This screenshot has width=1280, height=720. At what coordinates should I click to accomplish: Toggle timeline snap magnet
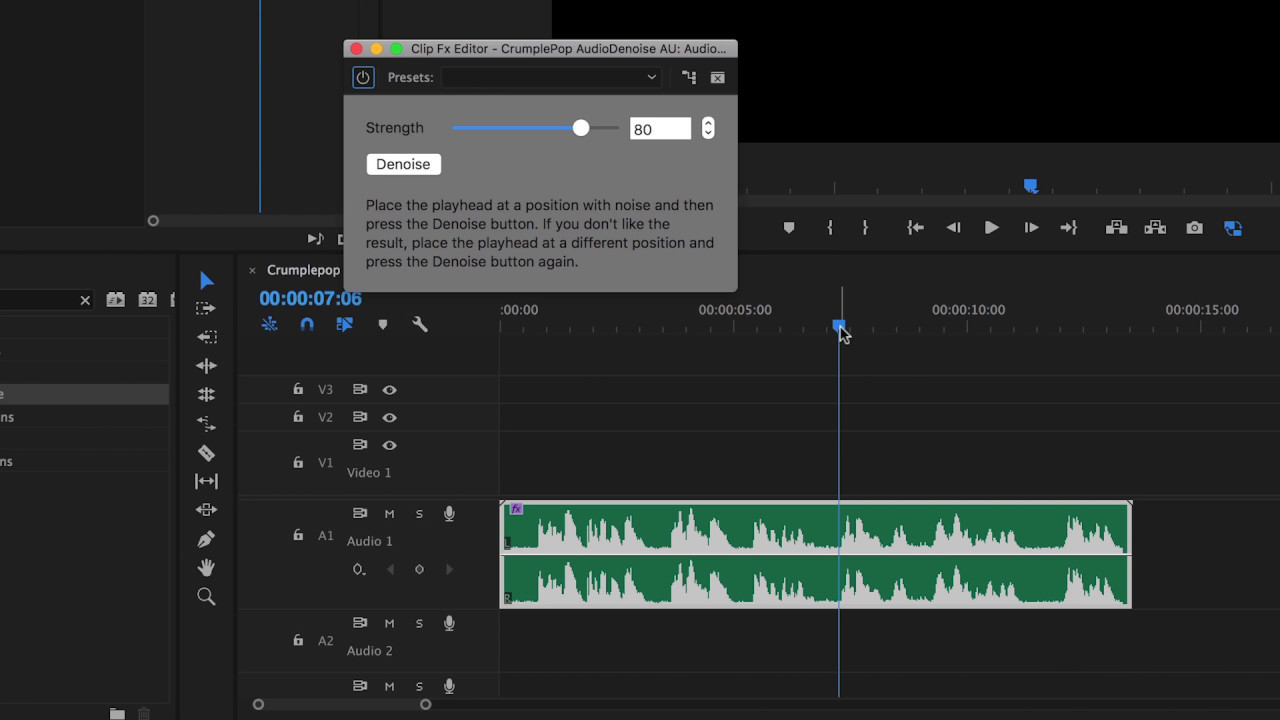click(307, 324)
